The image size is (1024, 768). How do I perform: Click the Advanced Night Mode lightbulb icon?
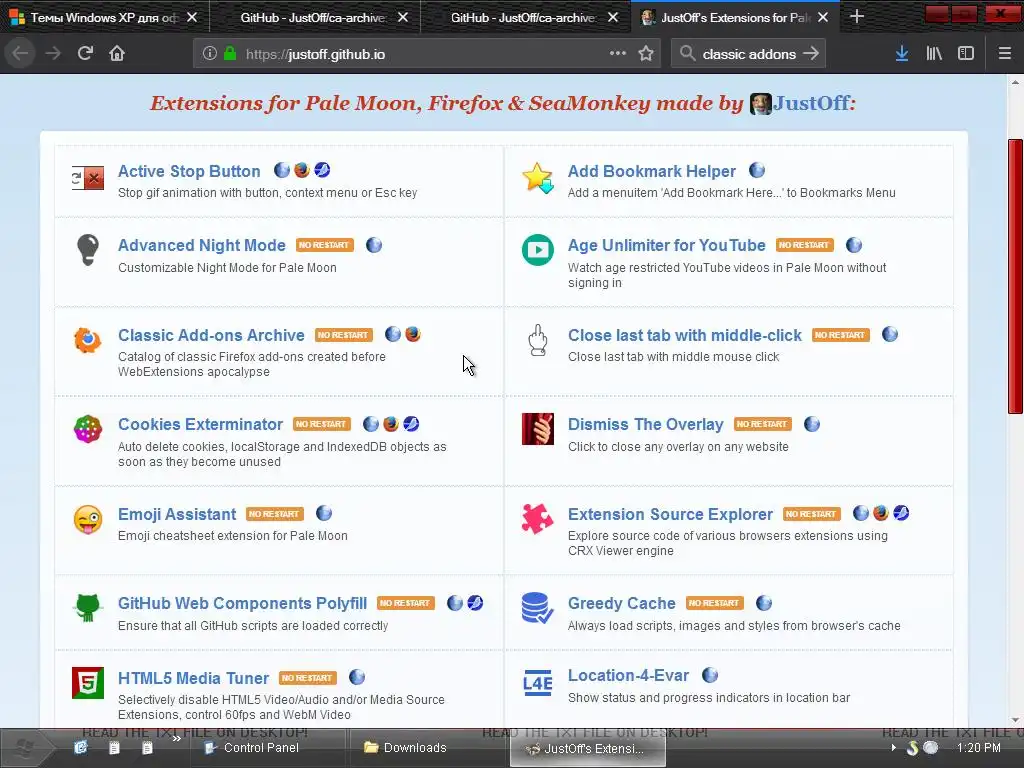88,249
